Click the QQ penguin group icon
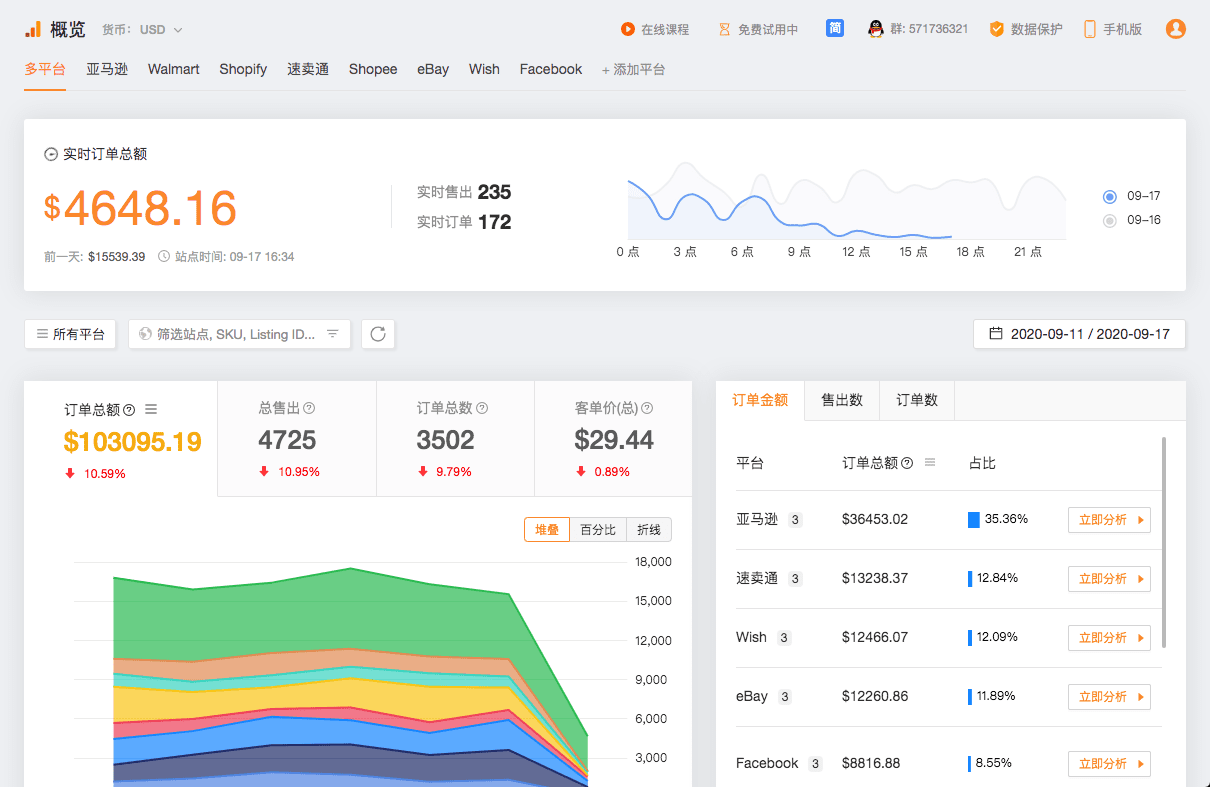This screenshot has height=787, width=1210. click(x=876, y=29)
